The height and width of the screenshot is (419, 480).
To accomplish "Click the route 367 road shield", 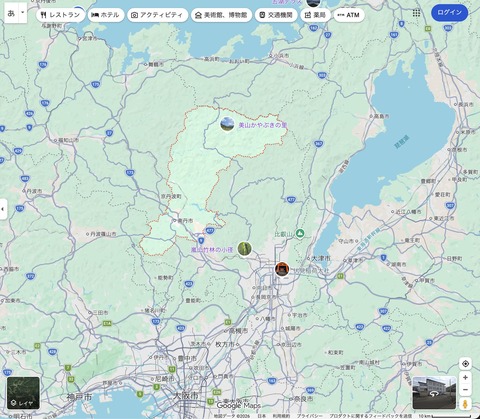I will [x=319, y=144].
